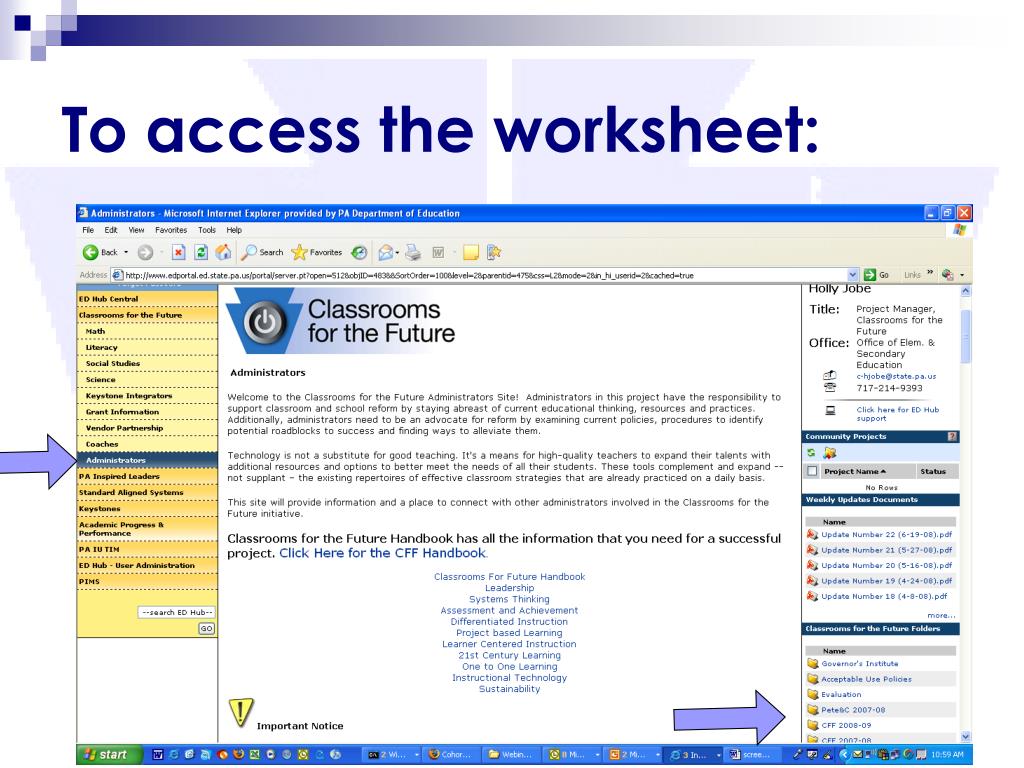
Task: Open the Favorites star button
Action: click(x=317, y=252)
